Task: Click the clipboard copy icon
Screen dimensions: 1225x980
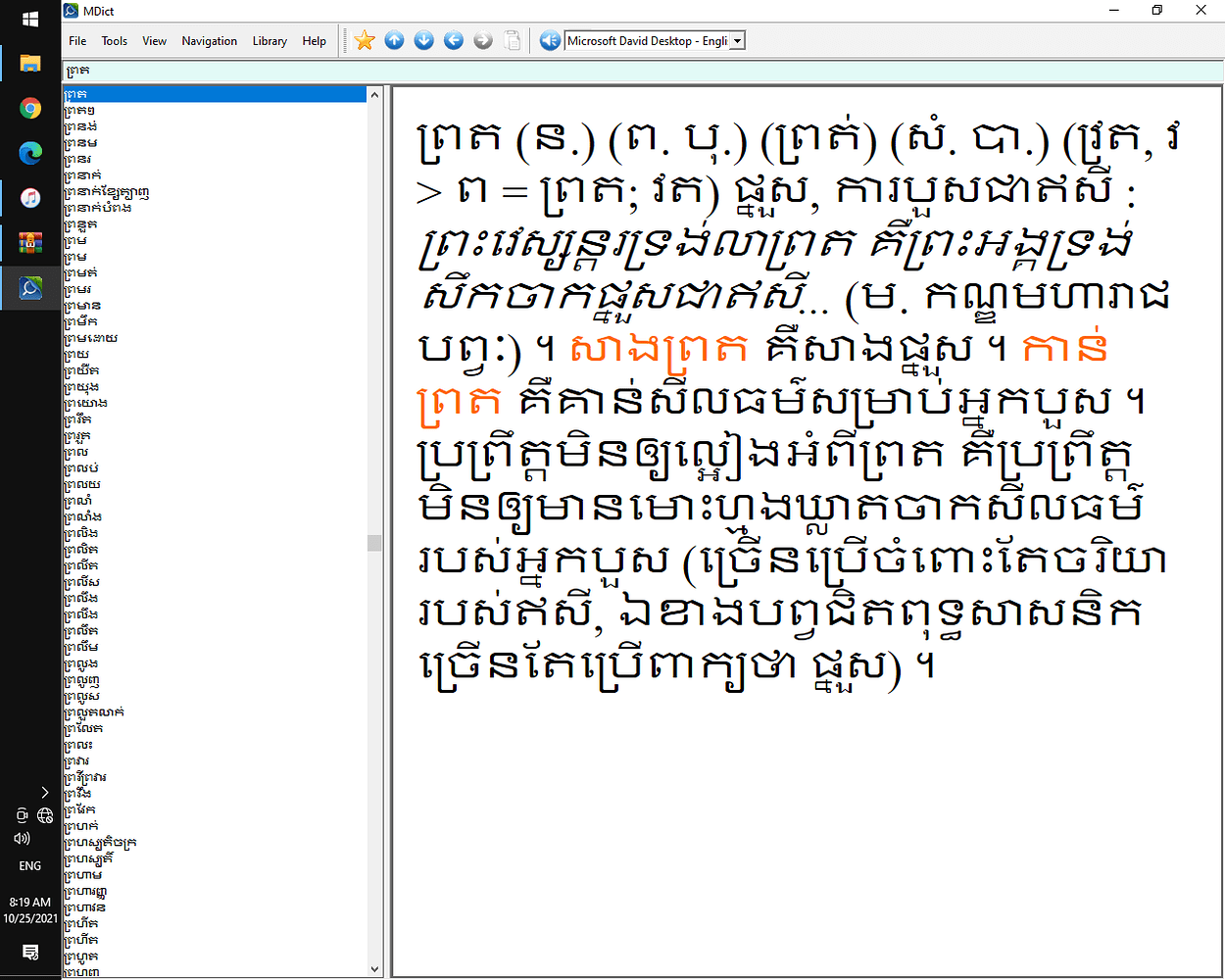Action: (x=512, y=40)
